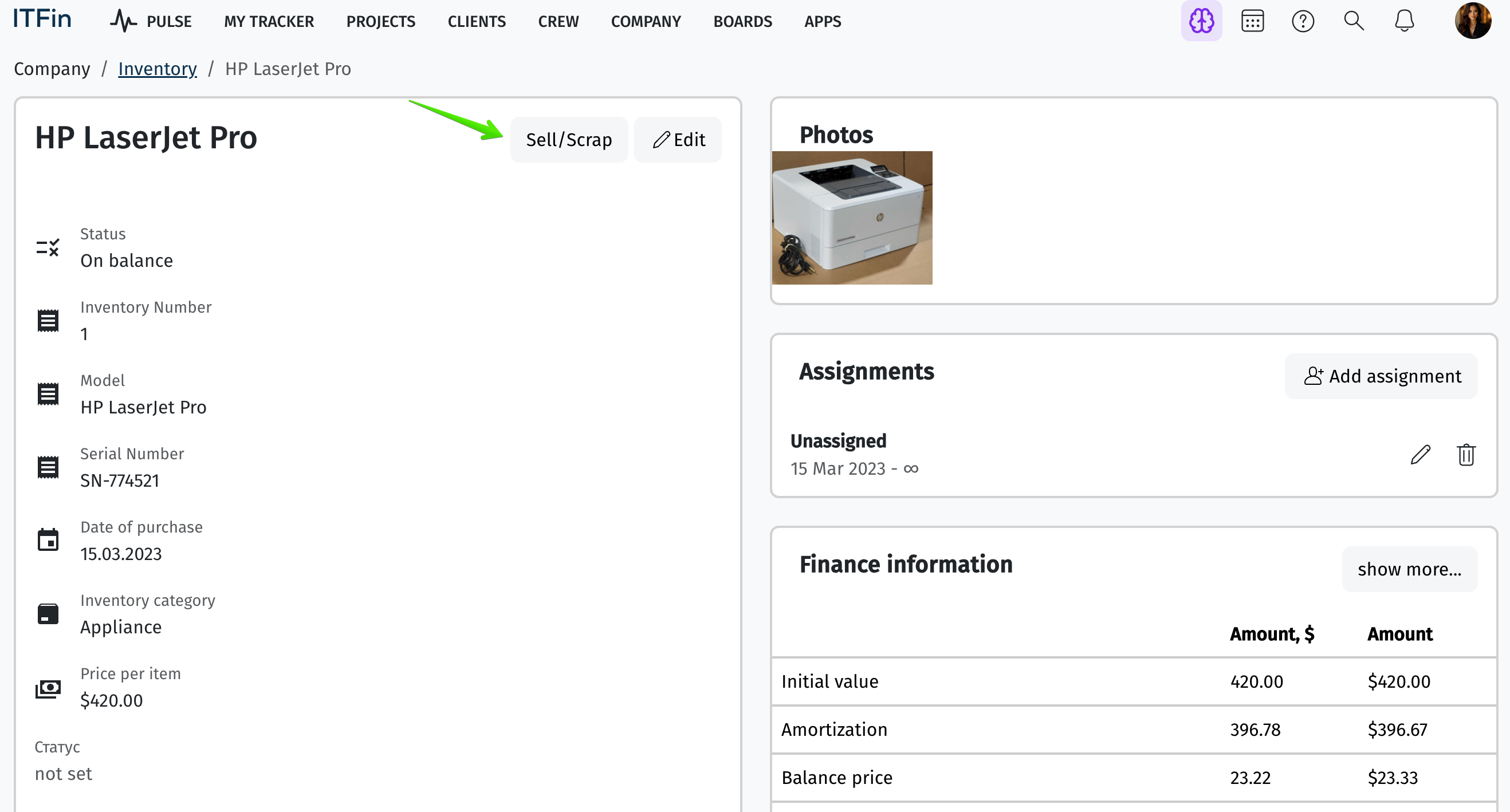This screenshot has height=812, width=1510.
Task: Click the Inventory category box icon
Action: pyautogui.click(x=48, y=613)
